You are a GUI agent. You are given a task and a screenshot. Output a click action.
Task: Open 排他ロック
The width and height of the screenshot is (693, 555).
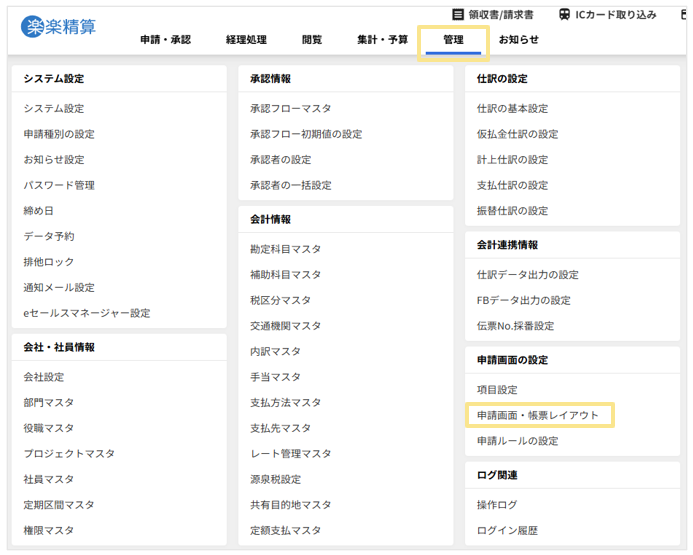(49, 262)
